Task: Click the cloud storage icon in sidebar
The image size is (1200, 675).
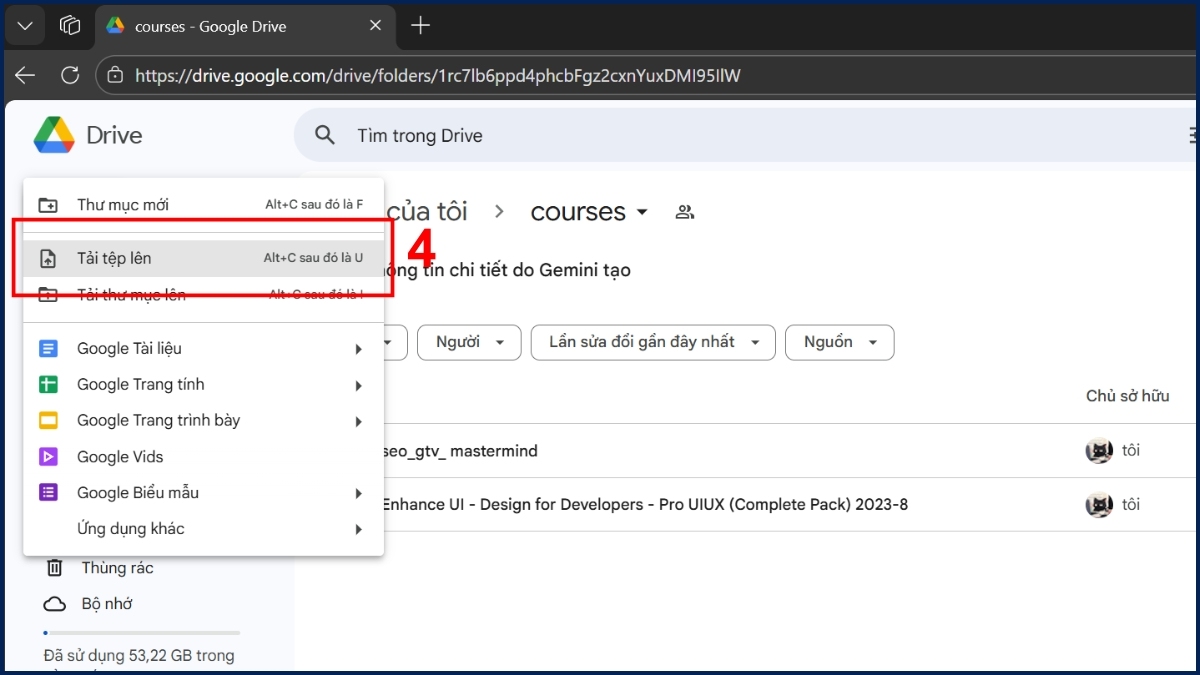Action: click(54, 604)
